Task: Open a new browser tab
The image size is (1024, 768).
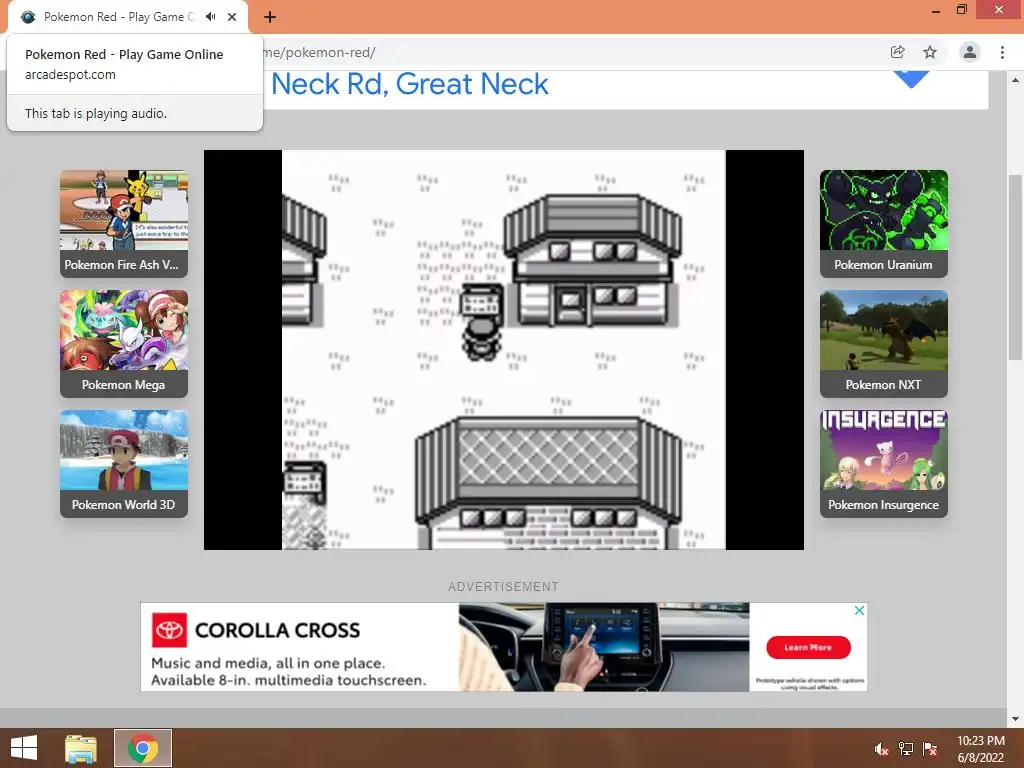Action: point(270,17)
